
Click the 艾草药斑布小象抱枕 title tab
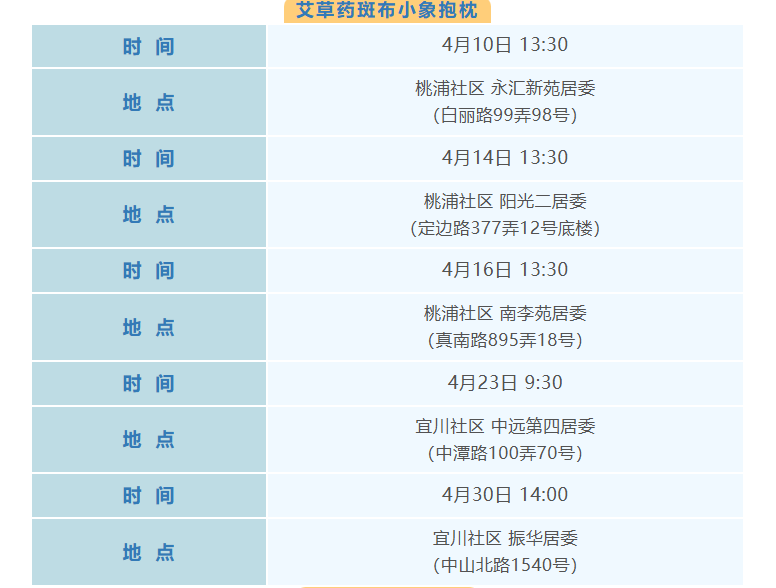click(x=387, y=11)
